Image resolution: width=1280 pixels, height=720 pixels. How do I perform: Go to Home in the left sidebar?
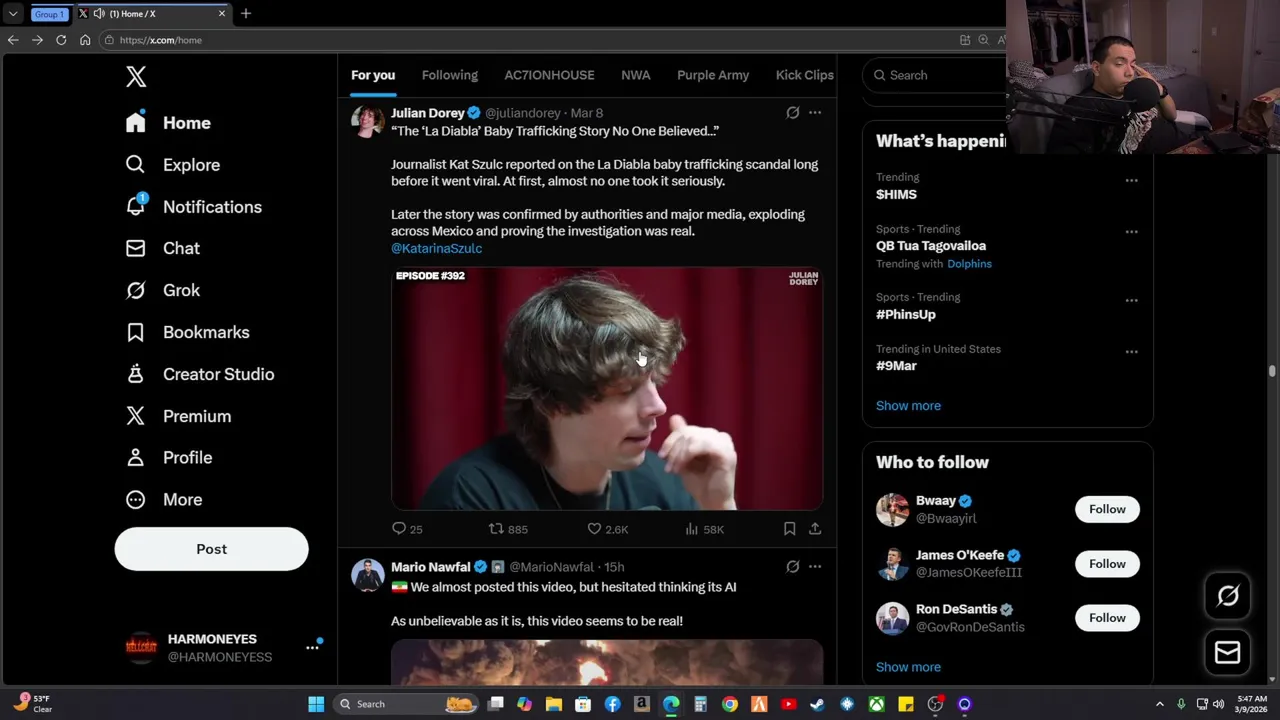coord(168,123)
